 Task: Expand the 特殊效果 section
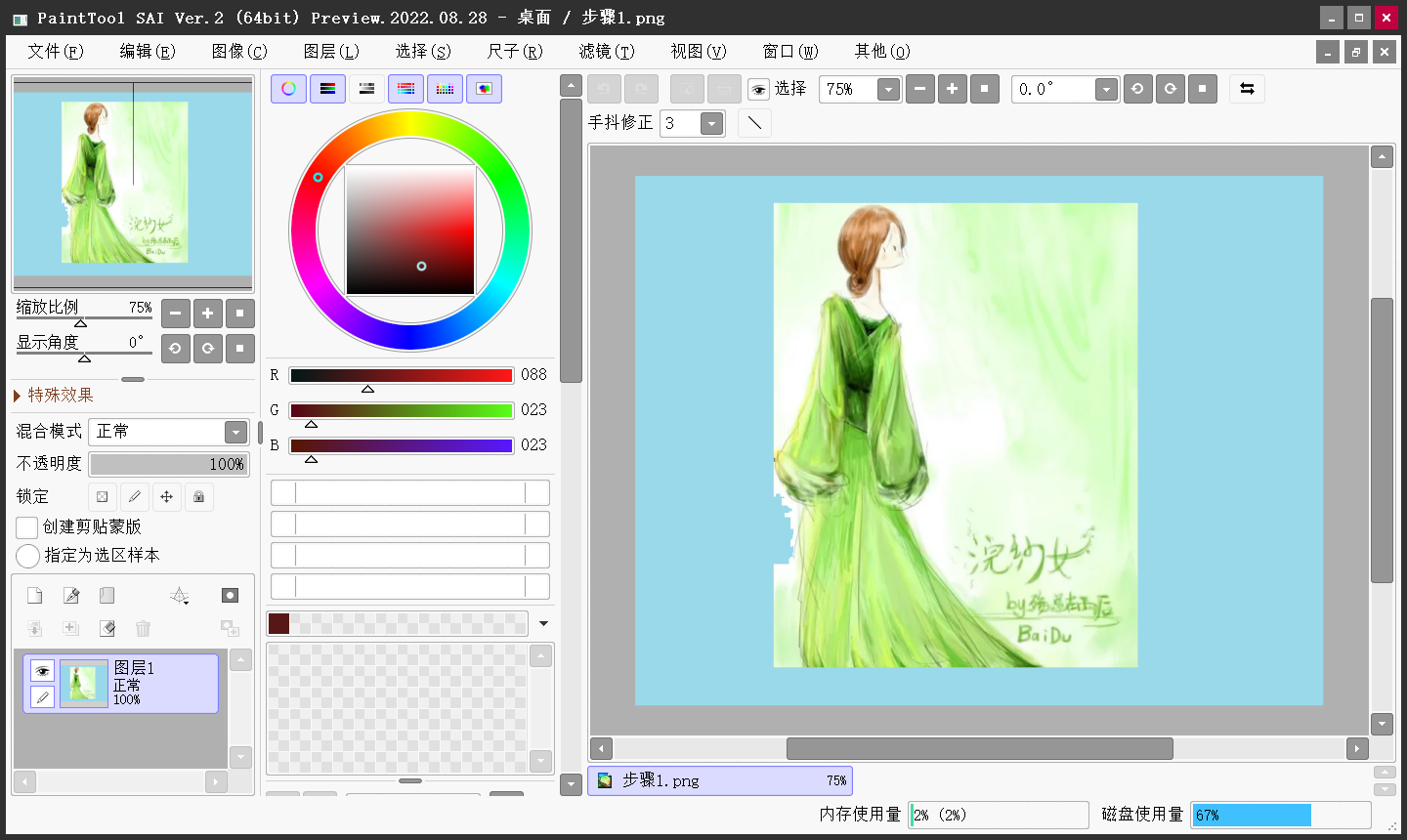[54, 396]
